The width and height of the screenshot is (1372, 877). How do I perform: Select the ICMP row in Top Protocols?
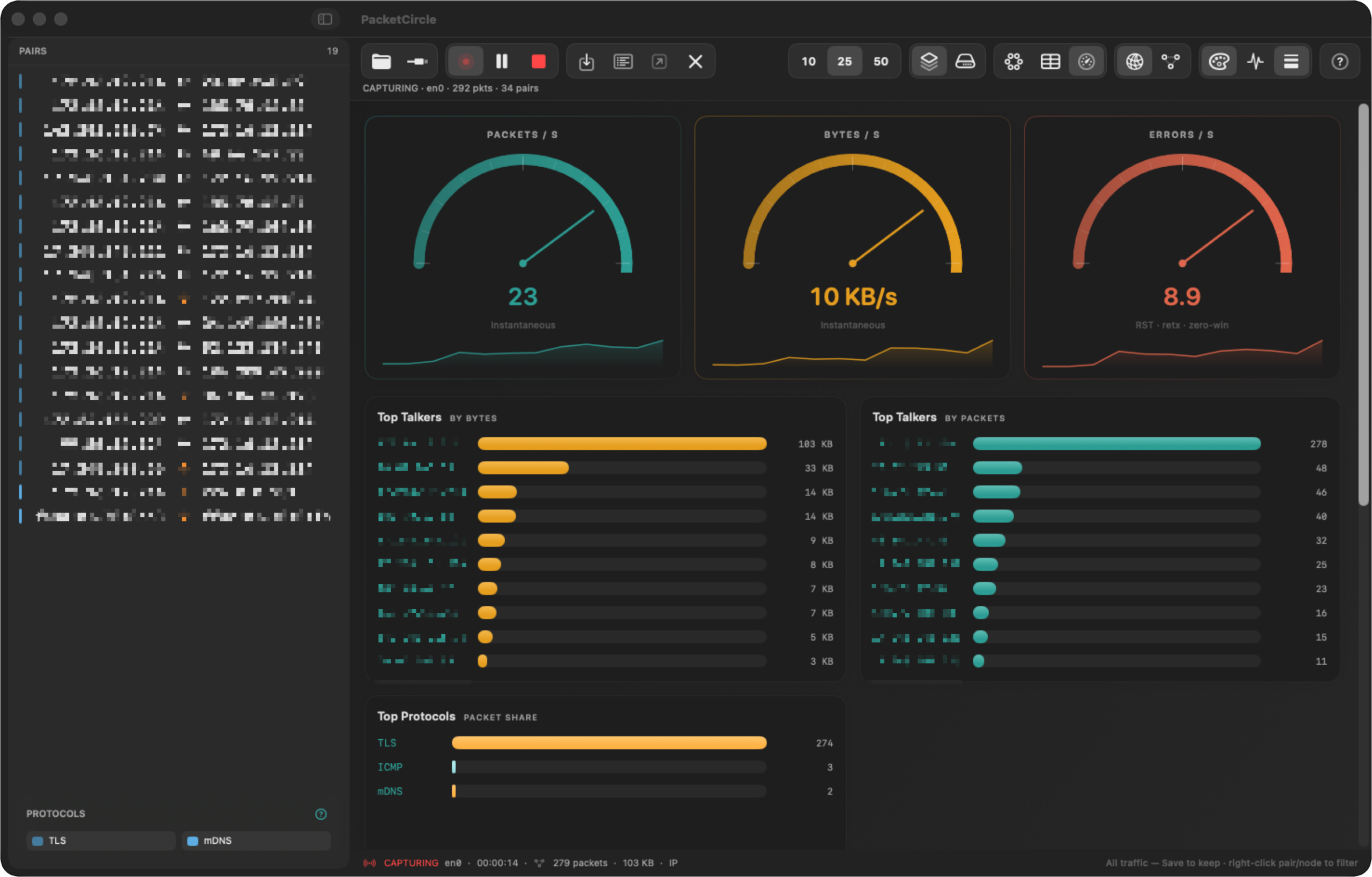pos(605,767)
